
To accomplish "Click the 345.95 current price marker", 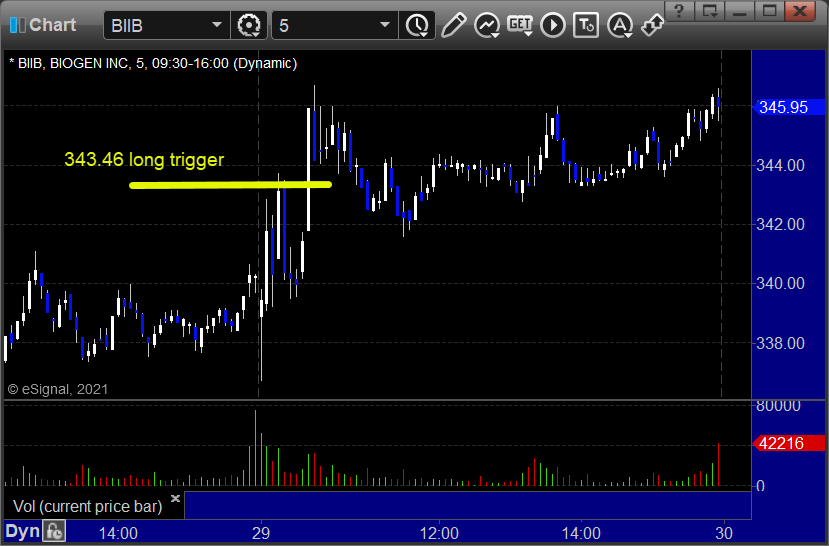I will (788, 107).
